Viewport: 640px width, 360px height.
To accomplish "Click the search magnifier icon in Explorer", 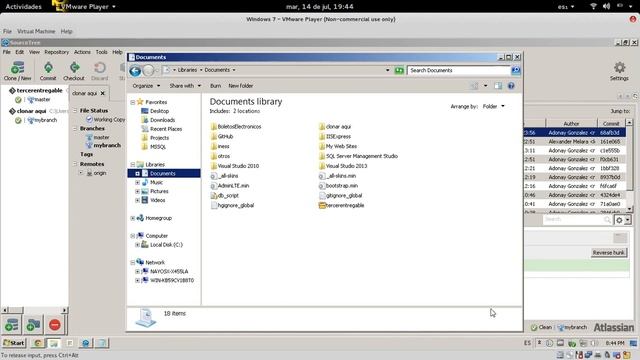I will point(516,70).
